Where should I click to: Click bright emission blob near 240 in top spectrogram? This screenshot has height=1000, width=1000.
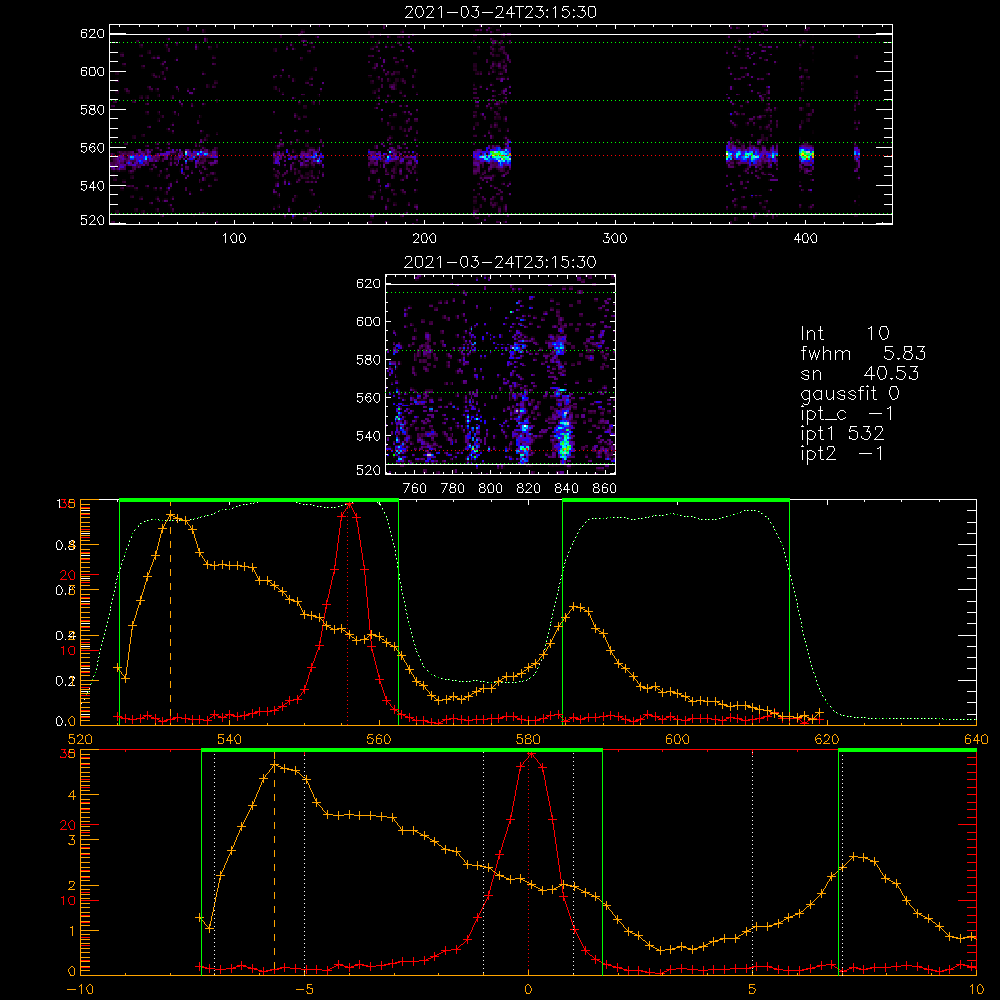coord(496,155)
